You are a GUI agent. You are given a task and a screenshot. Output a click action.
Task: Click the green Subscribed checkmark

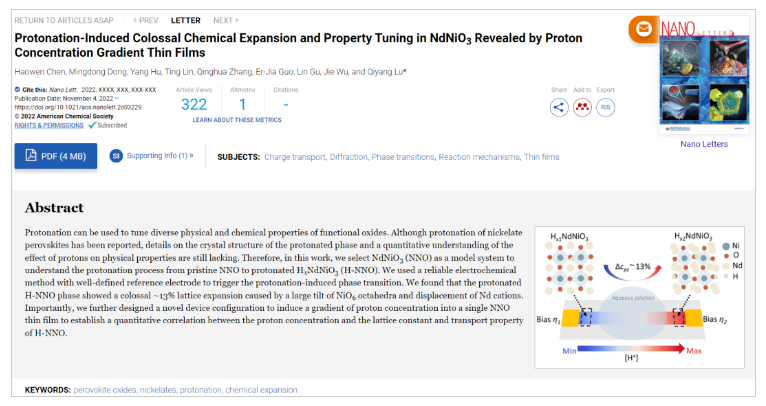coord(92,125)
